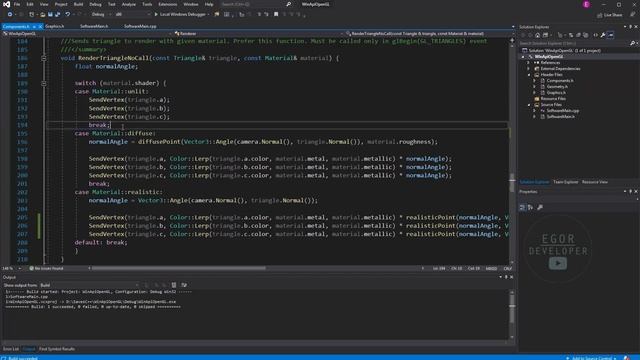
Task: Click Add to Source Control in status bar
Action: [x=592, y=358]
